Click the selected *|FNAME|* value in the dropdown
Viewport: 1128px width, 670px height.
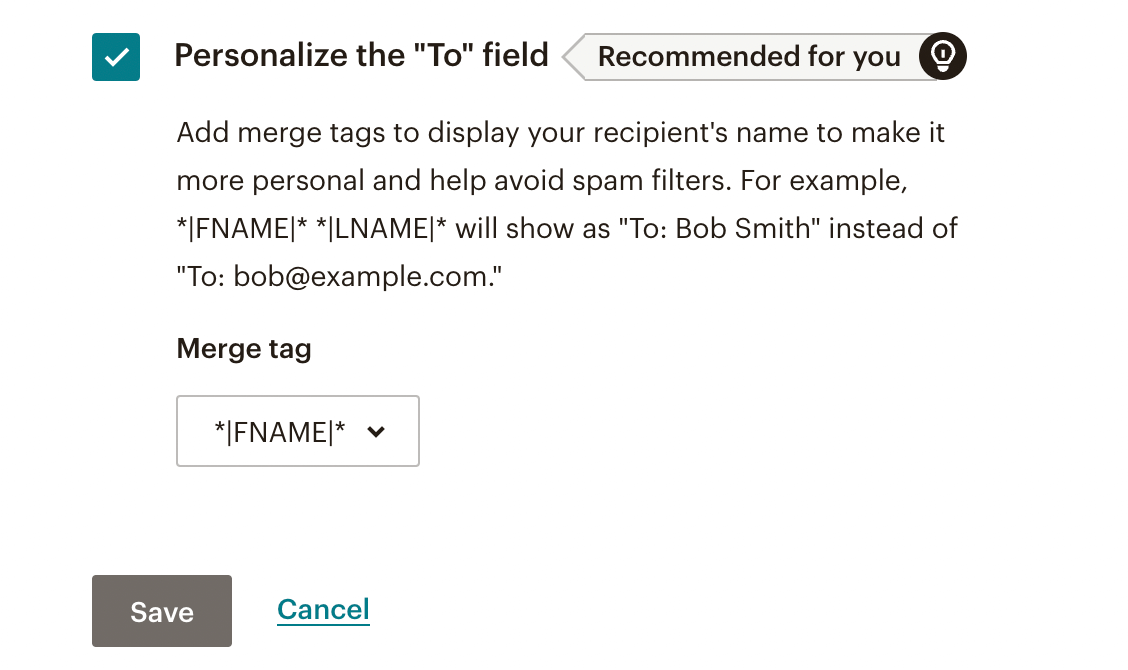(280, 432)
